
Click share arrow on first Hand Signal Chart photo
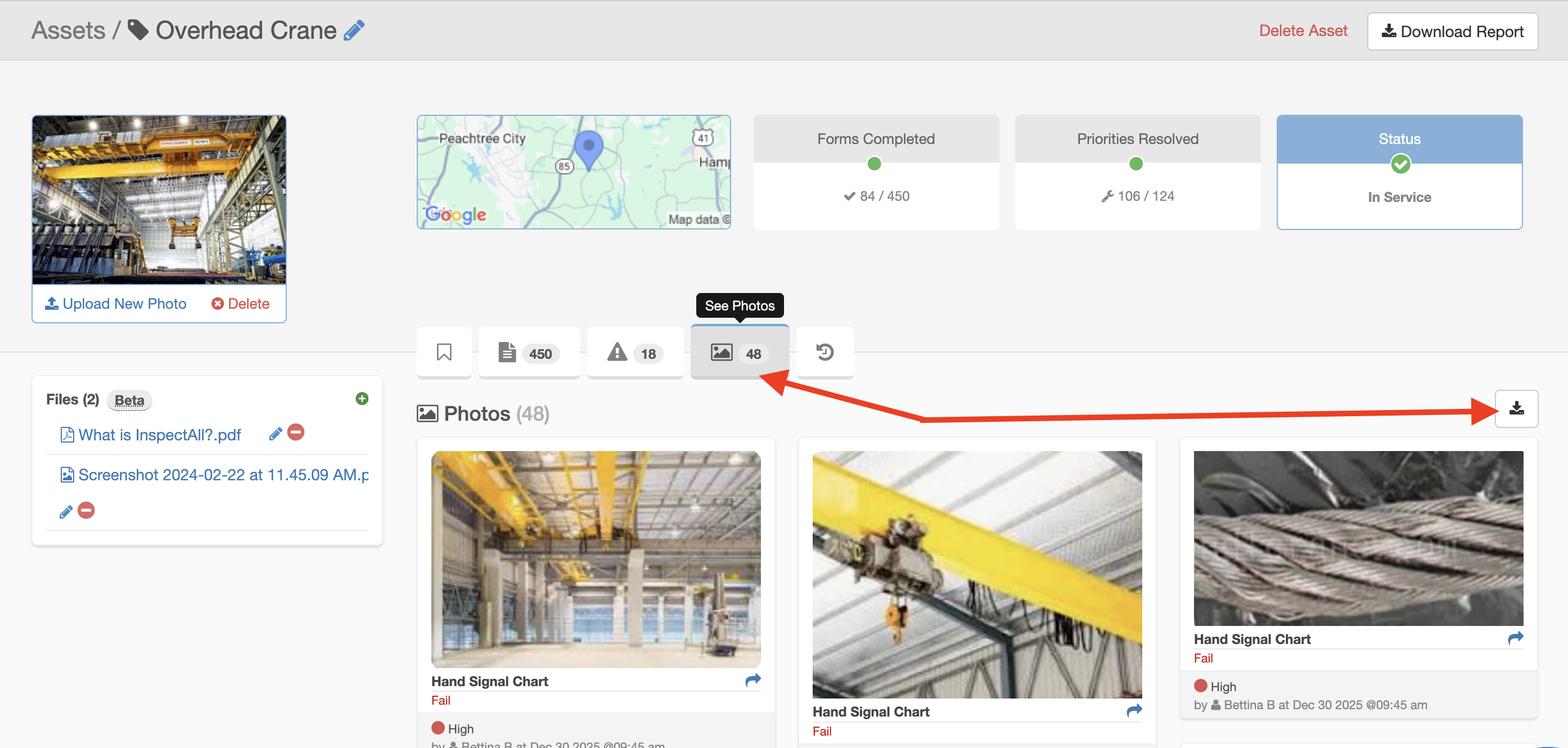click(753, 680)
